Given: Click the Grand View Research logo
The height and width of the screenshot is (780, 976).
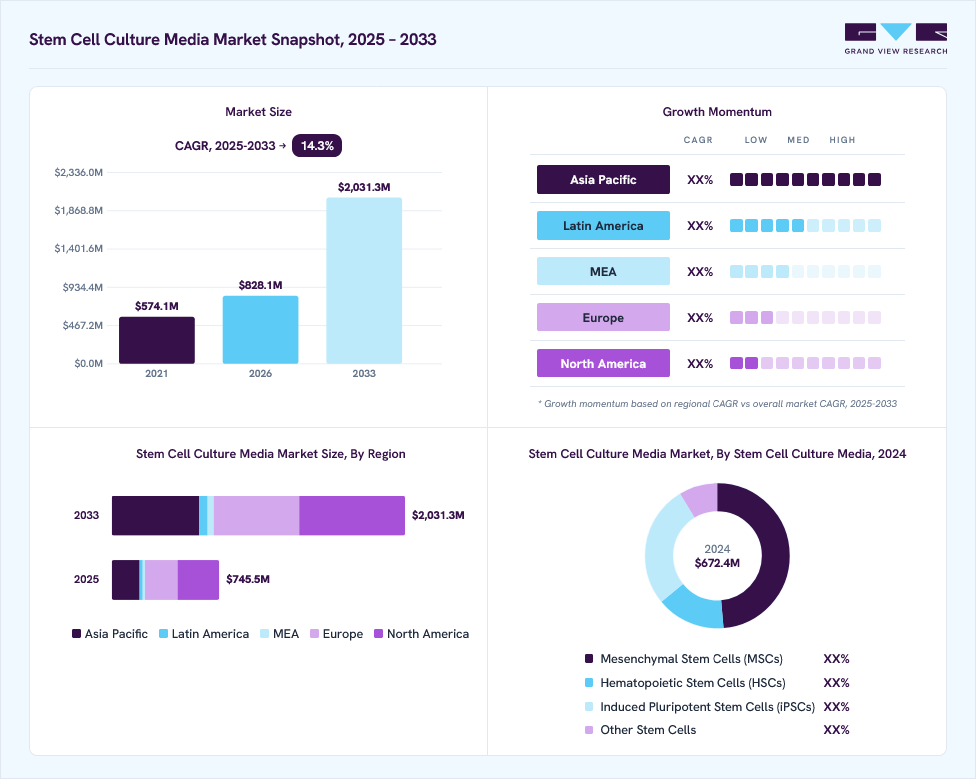Looking at the screenshot, I should click(896, 39).
